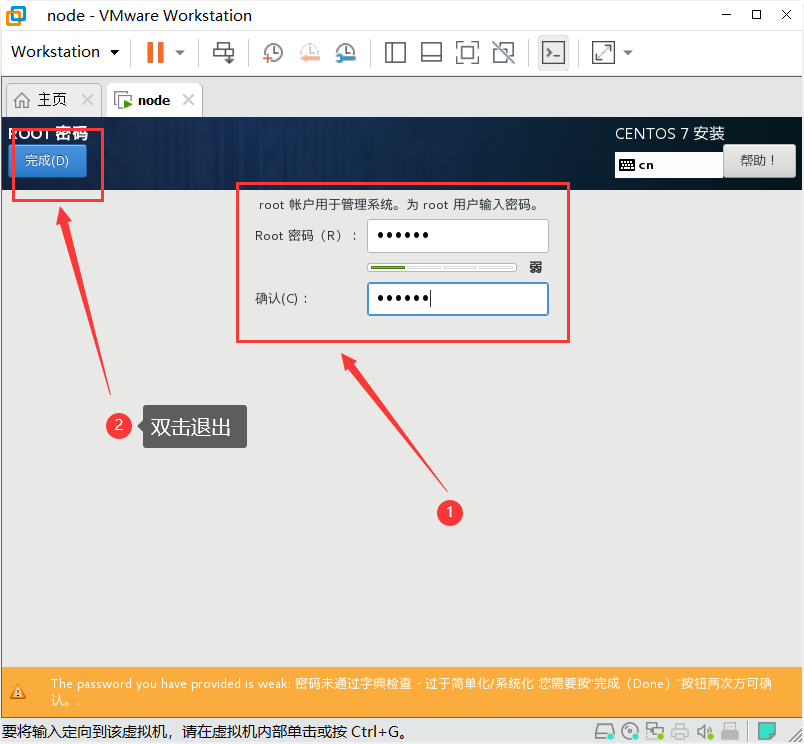804x744 pixels.
Task: Click the USB controller status icon
Action: click(x=730, y=731)
